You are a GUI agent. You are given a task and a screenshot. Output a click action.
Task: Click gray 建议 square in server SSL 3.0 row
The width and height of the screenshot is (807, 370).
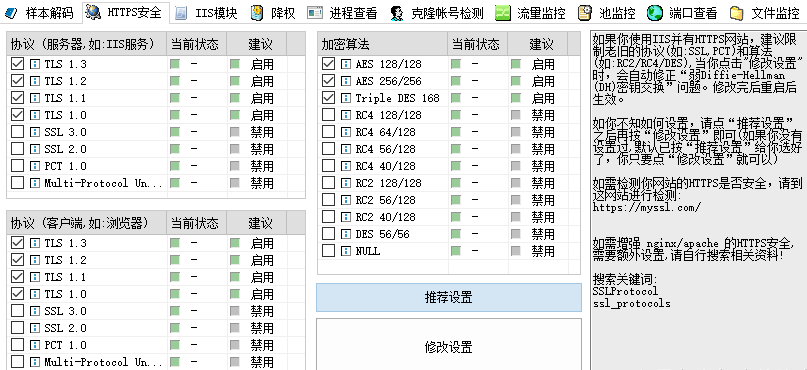tap(235, 132)
